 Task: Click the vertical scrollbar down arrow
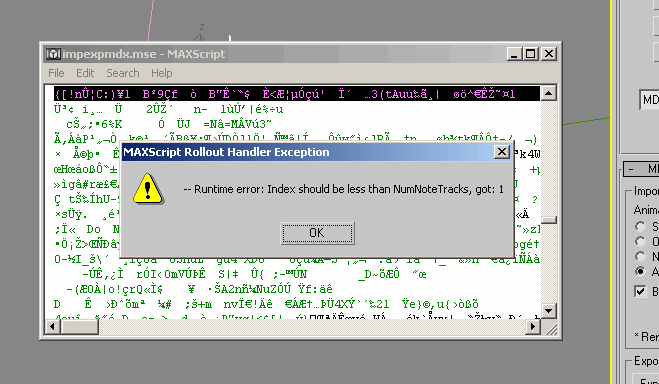tap(548, 311)
